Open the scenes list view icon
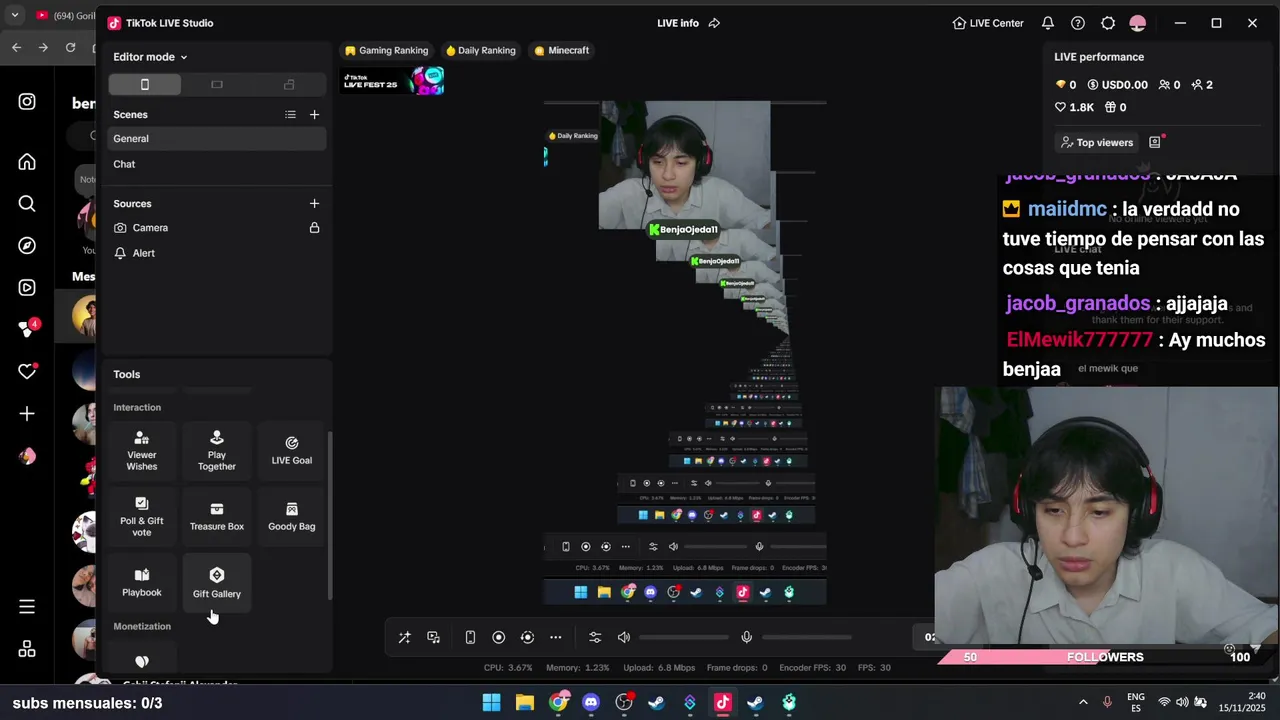This screenshot has width=1280, height=720. pos(290,115)
